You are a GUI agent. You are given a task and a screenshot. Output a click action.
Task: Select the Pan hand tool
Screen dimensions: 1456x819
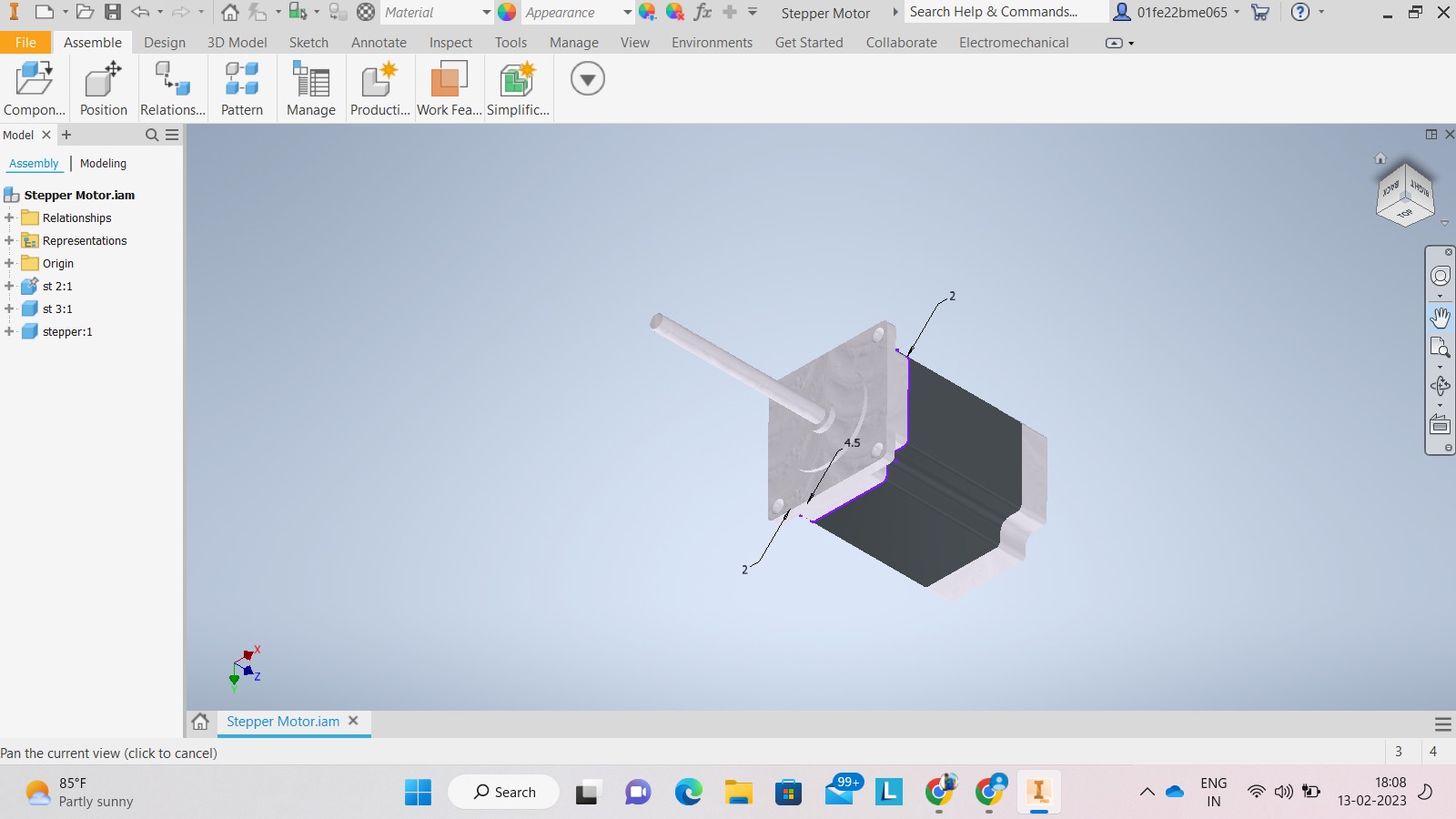coord(1441,318)
